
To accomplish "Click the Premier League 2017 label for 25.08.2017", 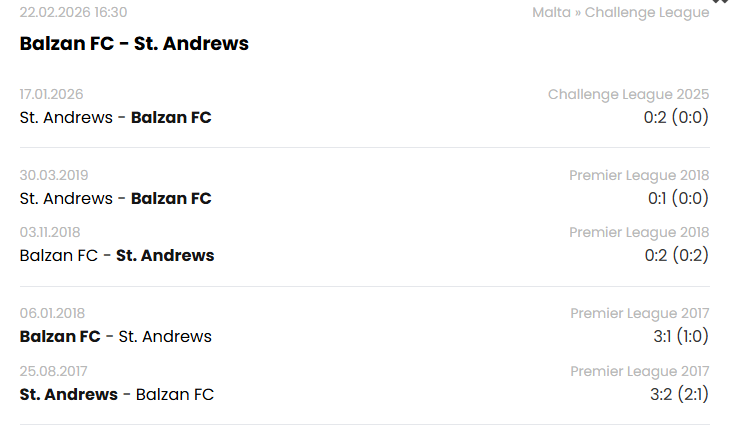I will pyautogui.click(x=639, y=372).
